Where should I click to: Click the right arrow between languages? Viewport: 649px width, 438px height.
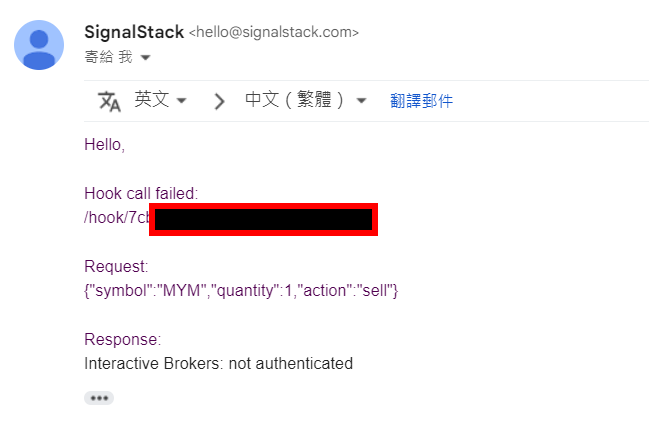click(x=219, y=101)
